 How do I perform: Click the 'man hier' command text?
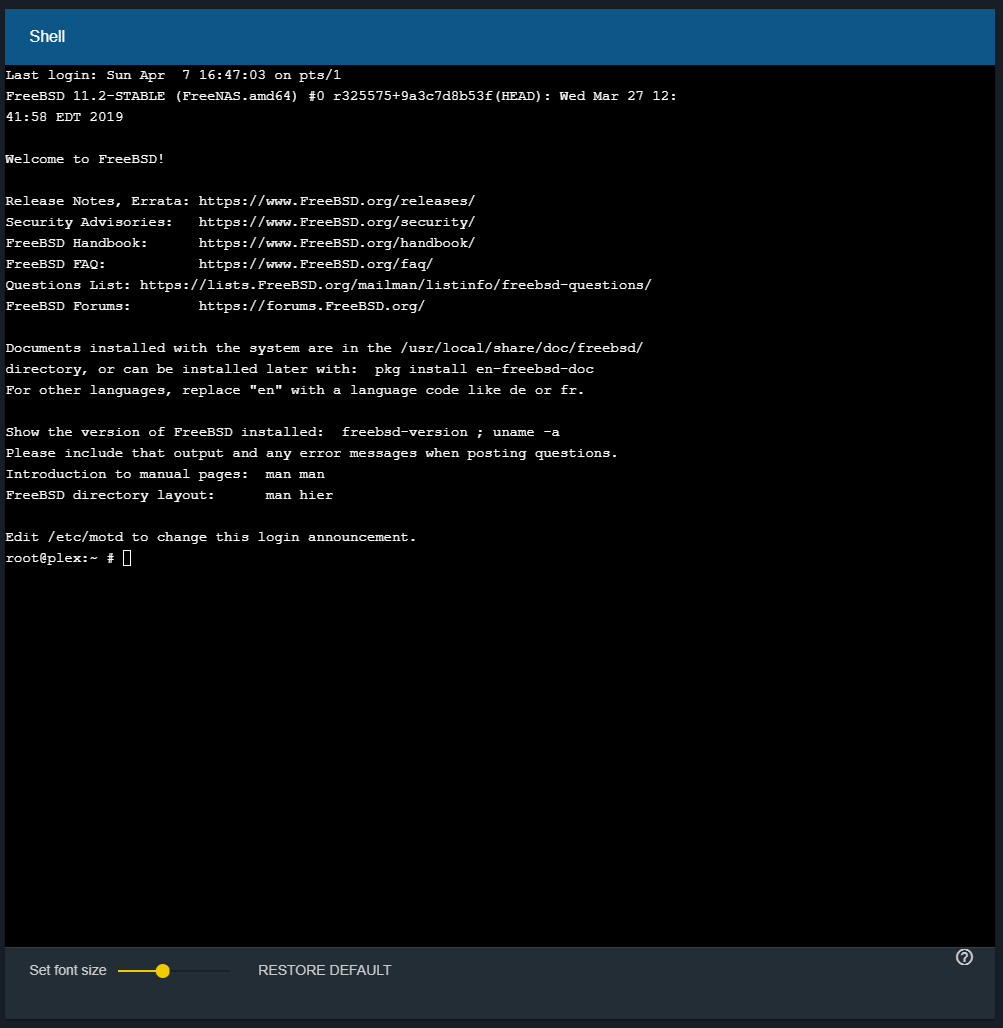click(x=299, y=495)
